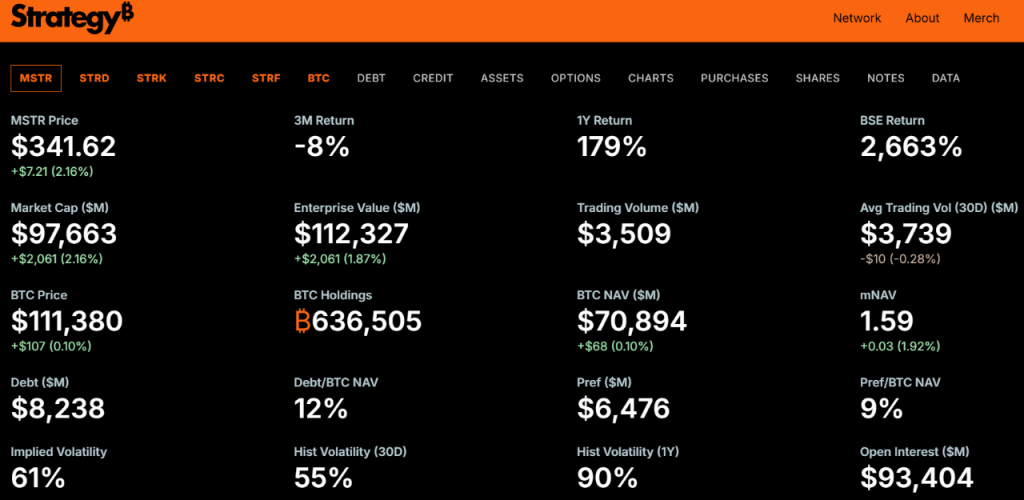Open the ASSETS tab

tap(502, 78)
